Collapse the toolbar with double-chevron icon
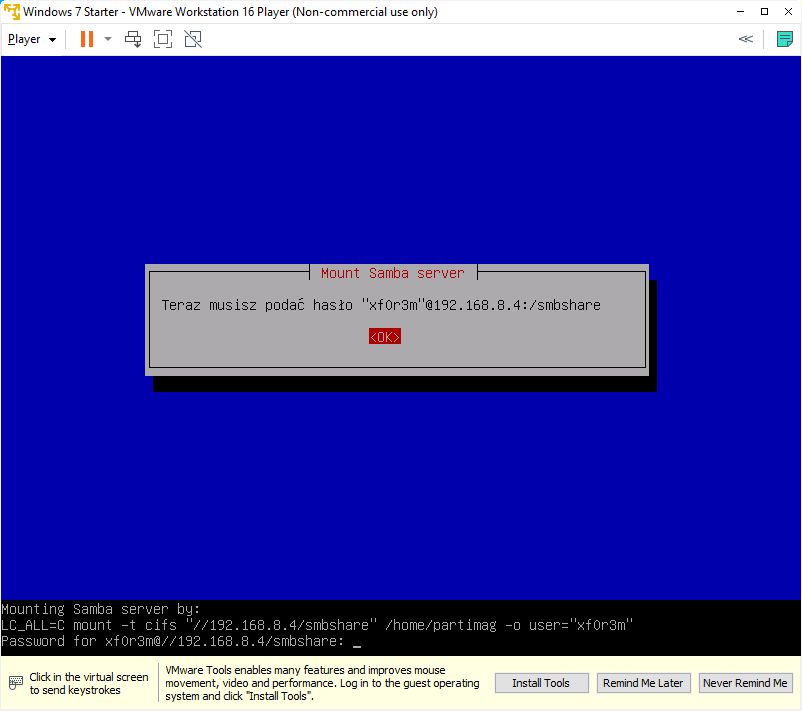This screenshot has width=802, height=711. click(745, 39)
